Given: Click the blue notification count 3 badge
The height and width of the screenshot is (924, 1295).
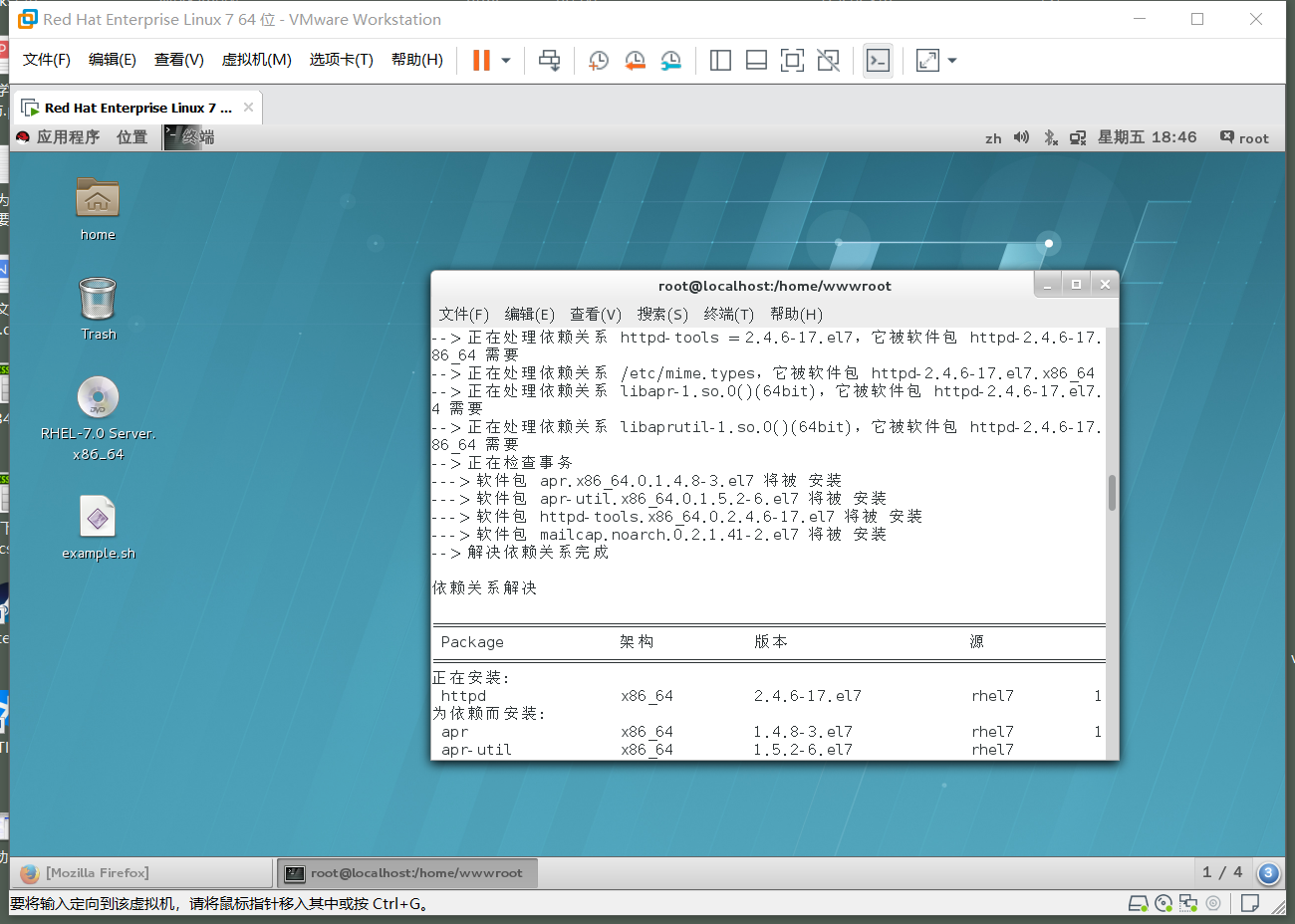Looking at the screenshot, I should pos(1268,873).
